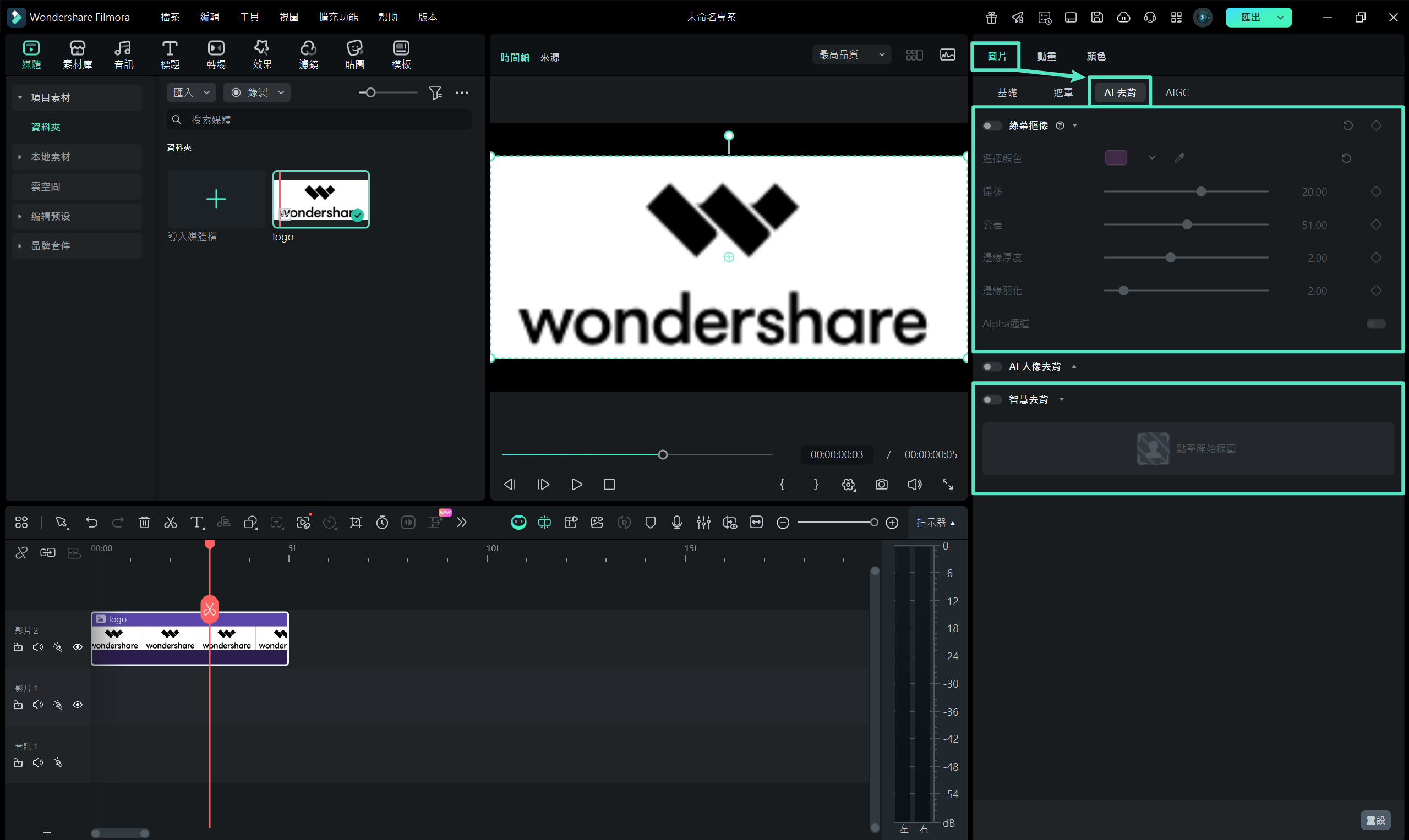Open the 最高品質 quality dropdown
The width and height of the screenshot is (1409, 840).
(x=851, y=54)
